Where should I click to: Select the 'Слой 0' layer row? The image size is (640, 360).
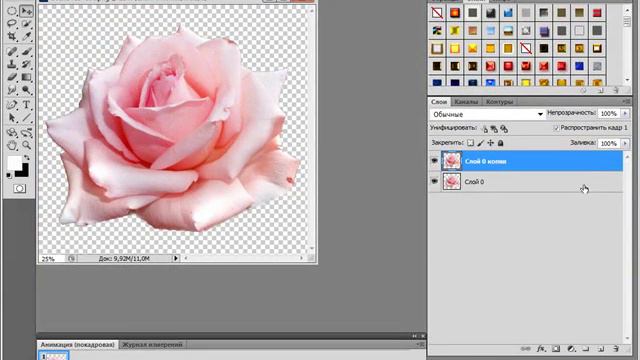526,182
